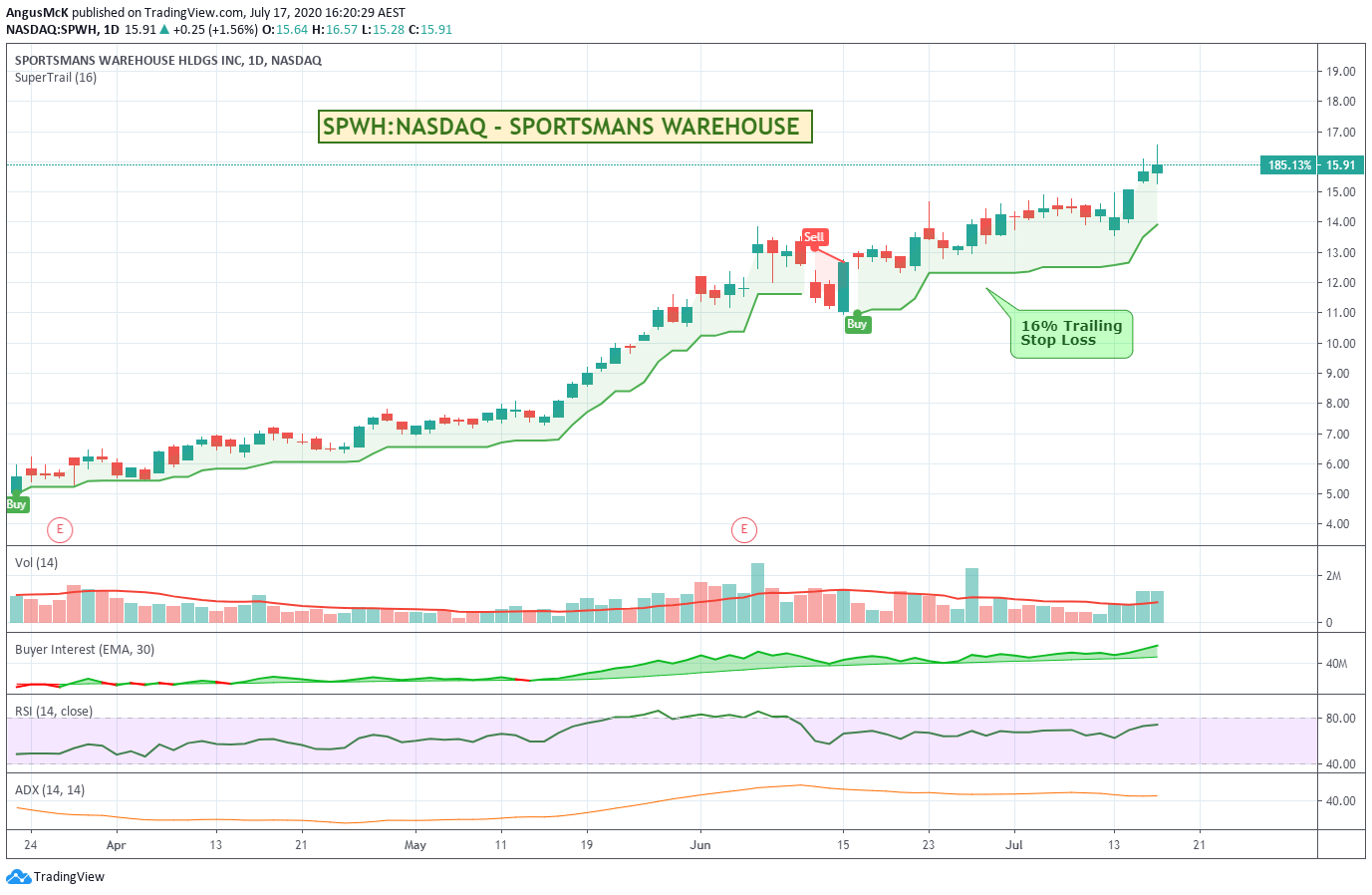Click the O:15.64 open value in header

pyautogui.click(x=285, y=30)
